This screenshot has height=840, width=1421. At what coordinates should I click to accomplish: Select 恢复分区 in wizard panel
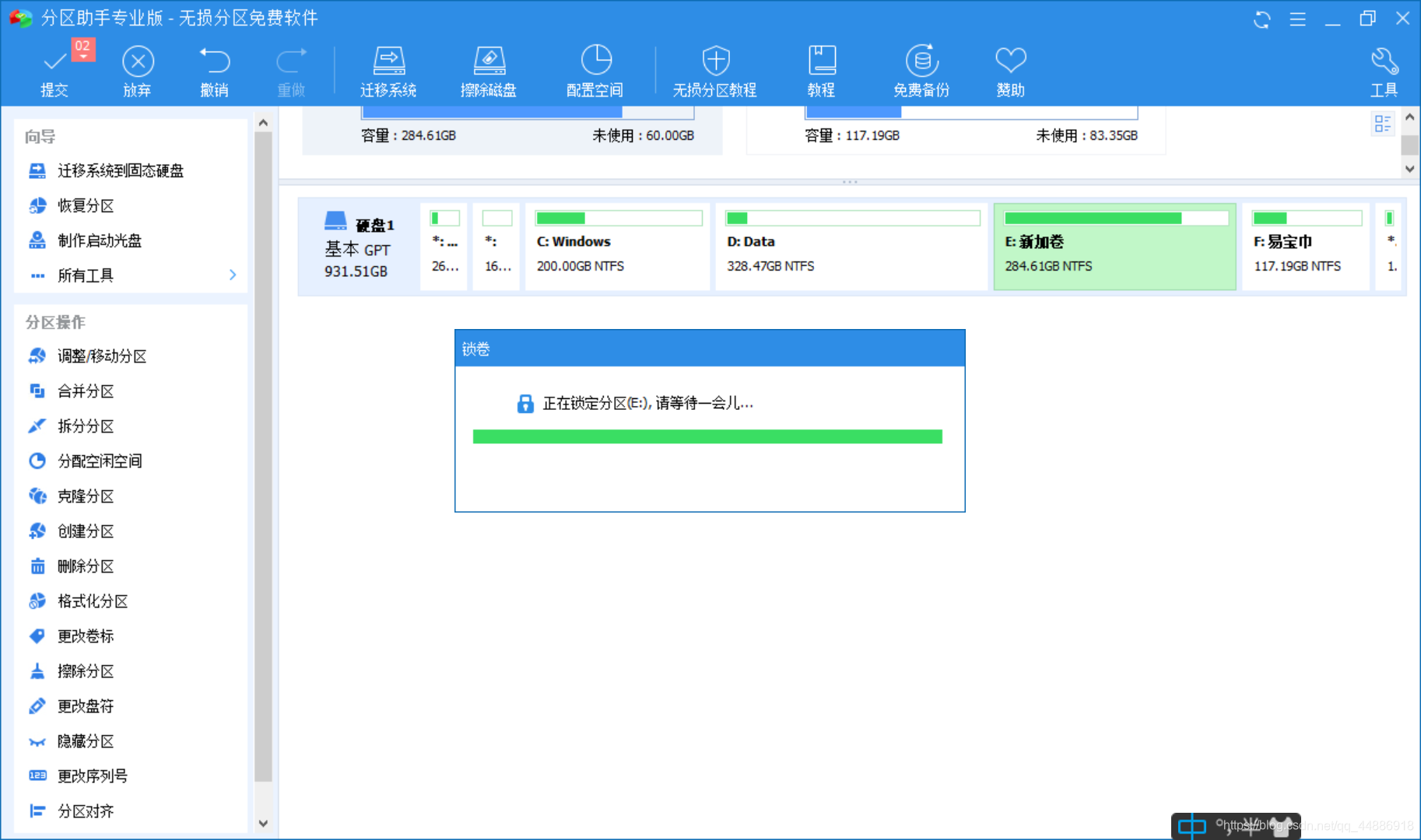click(72, 205)
